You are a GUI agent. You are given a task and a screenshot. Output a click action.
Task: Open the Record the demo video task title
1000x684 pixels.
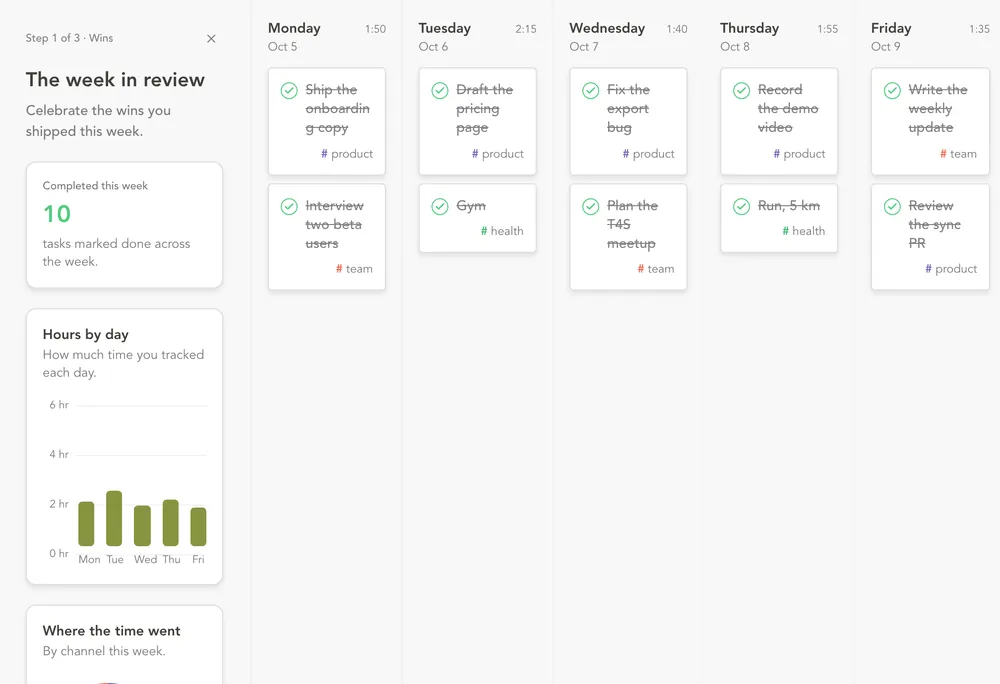point(788,108)
